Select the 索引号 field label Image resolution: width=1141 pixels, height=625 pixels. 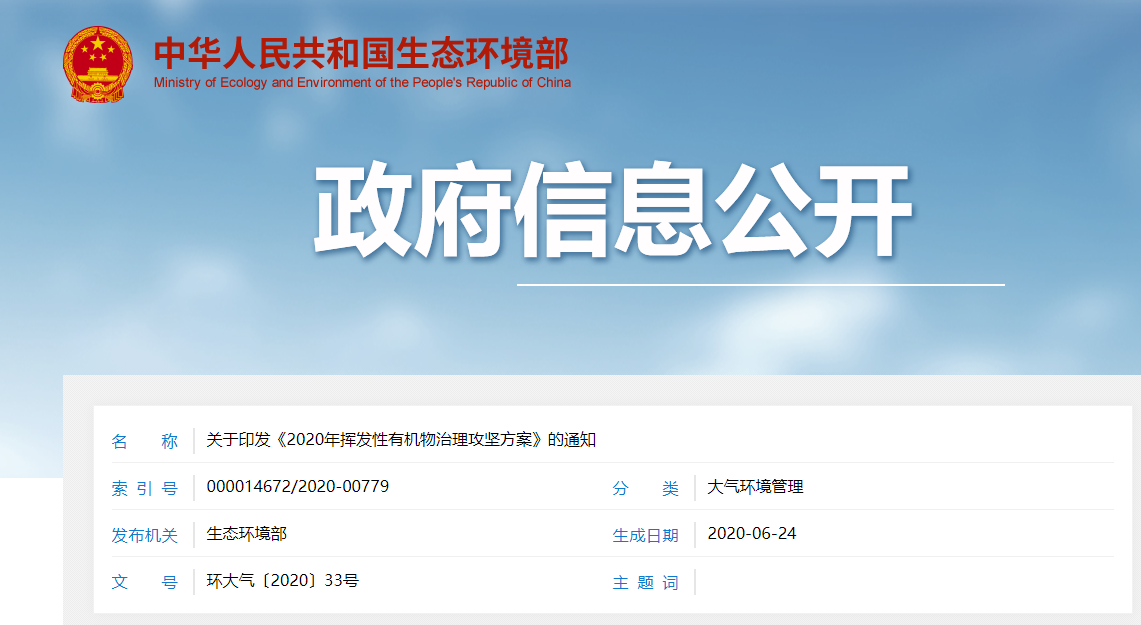tap(144, 488)
